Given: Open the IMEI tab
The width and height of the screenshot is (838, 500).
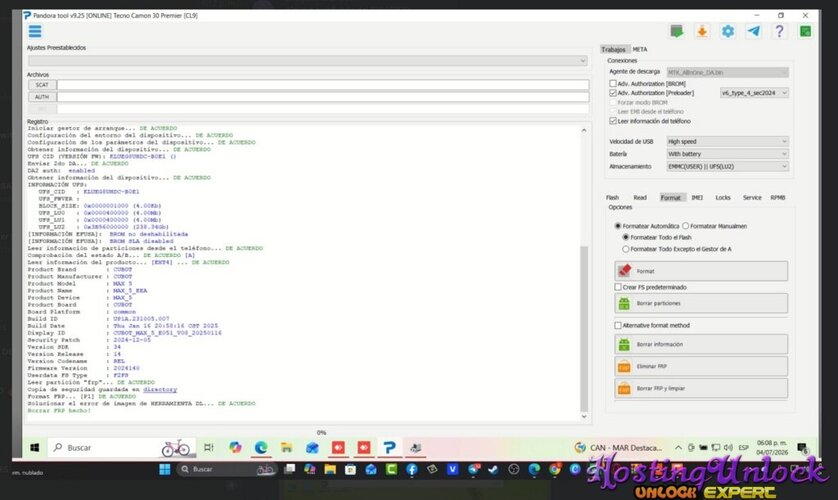Looking at the screenshot, I should coord(697,198).
